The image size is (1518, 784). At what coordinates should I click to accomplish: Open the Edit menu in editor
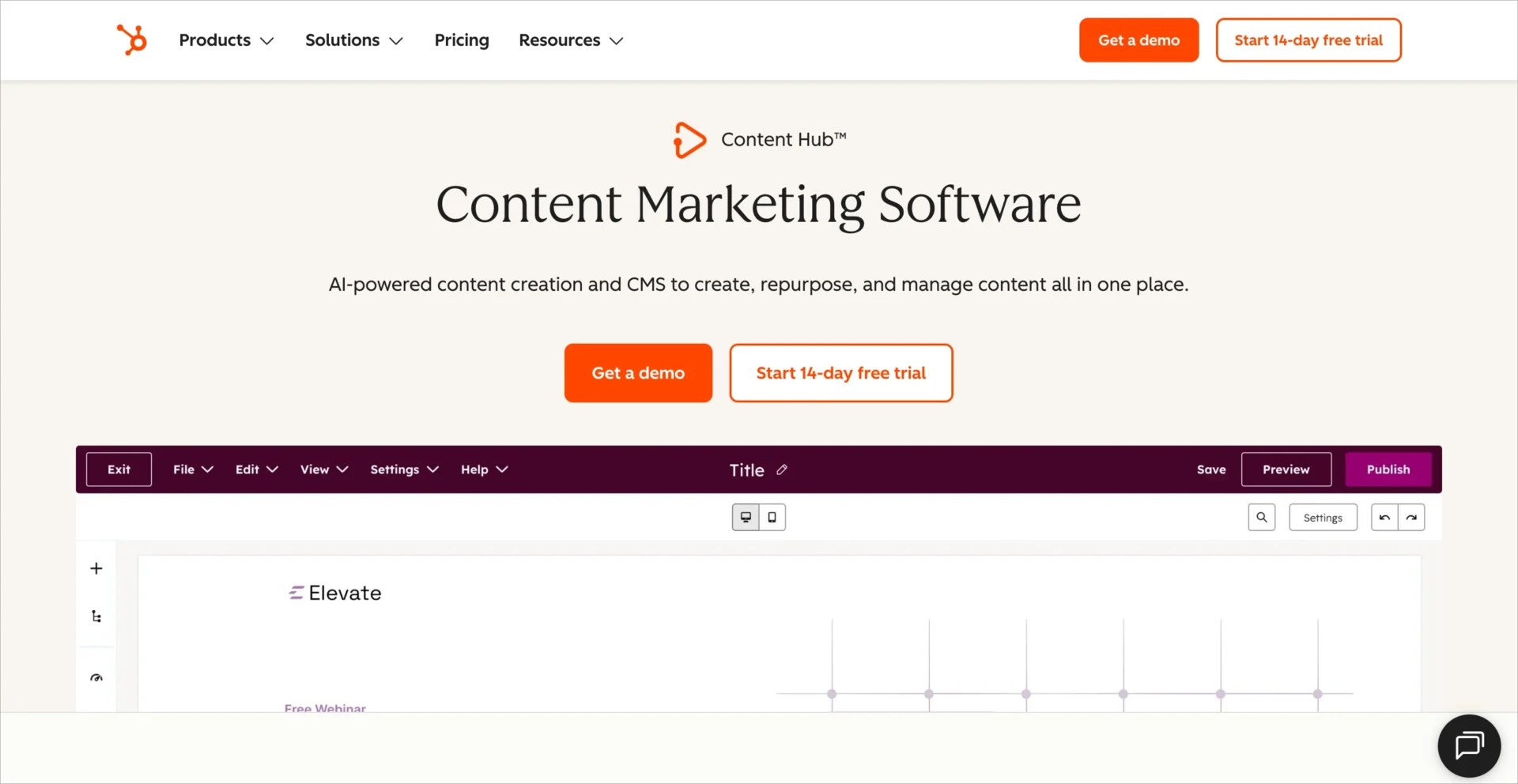[256, 469]
